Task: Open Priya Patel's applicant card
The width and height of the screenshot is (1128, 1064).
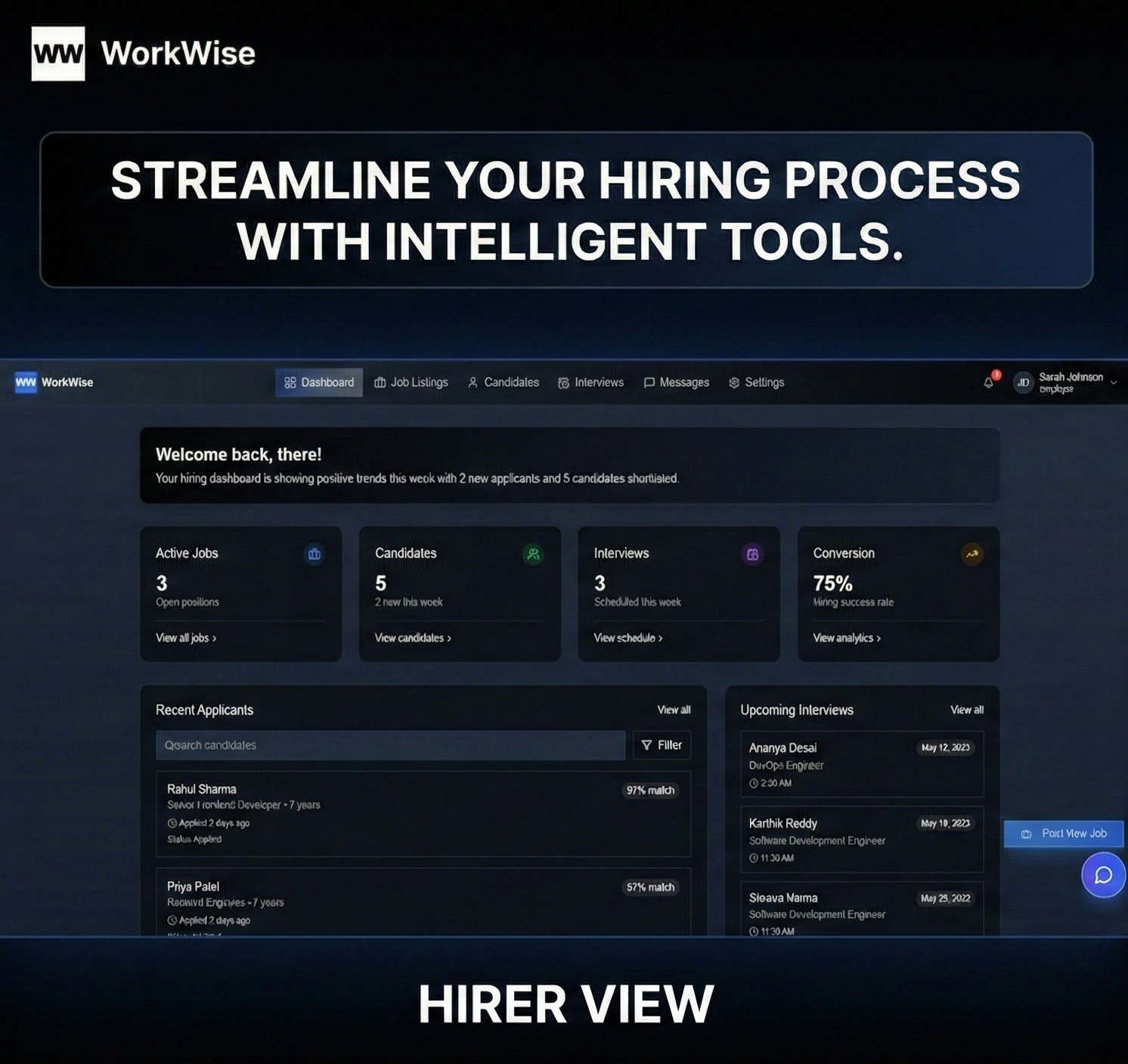Action: click(423, 903)
